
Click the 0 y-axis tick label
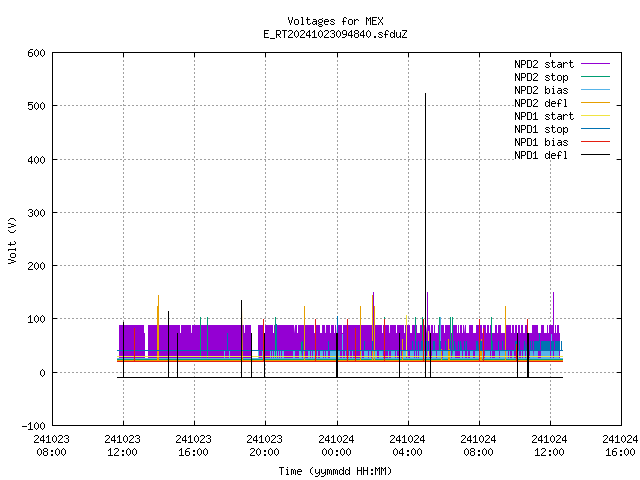coord(42,373)
